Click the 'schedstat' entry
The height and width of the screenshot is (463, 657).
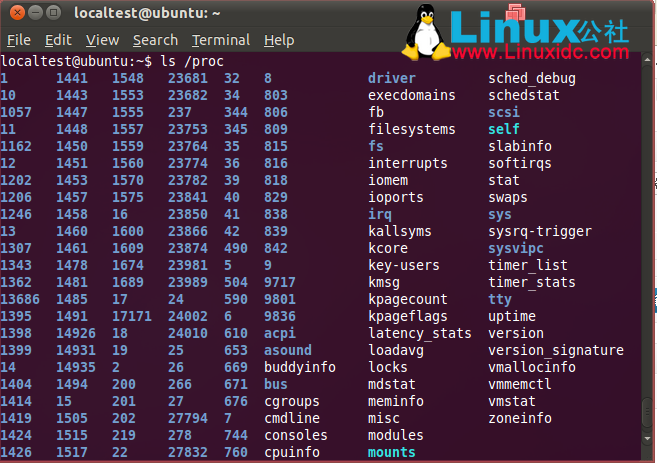pos(524,96)
